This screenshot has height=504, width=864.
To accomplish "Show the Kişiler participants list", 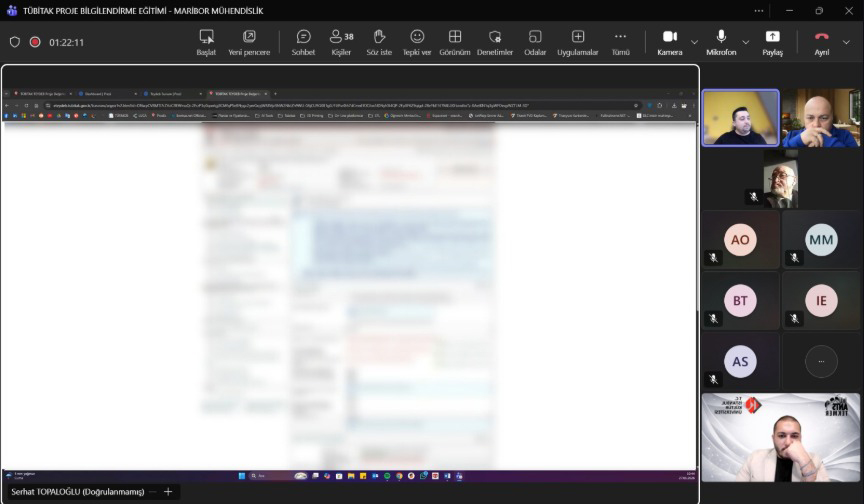I will click(x=341, y=42).
